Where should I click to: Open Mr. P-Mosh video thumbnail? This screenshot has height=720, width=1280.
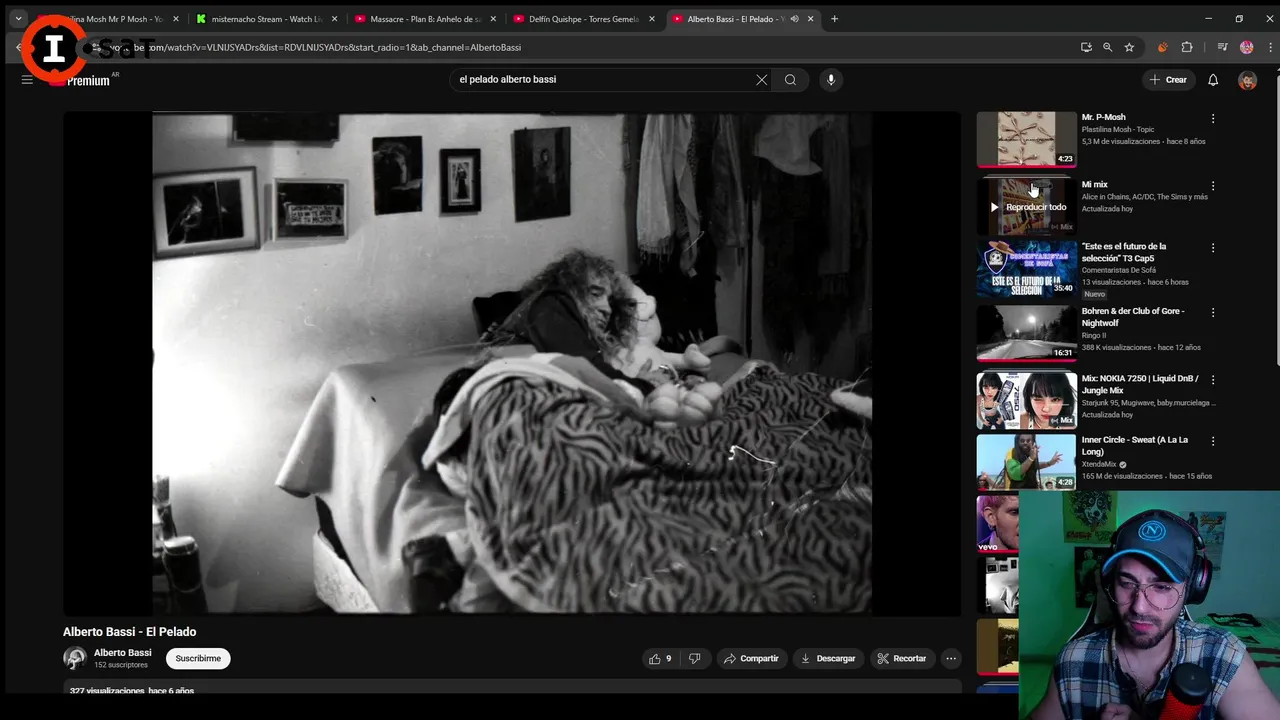[x=1026, y=138]
